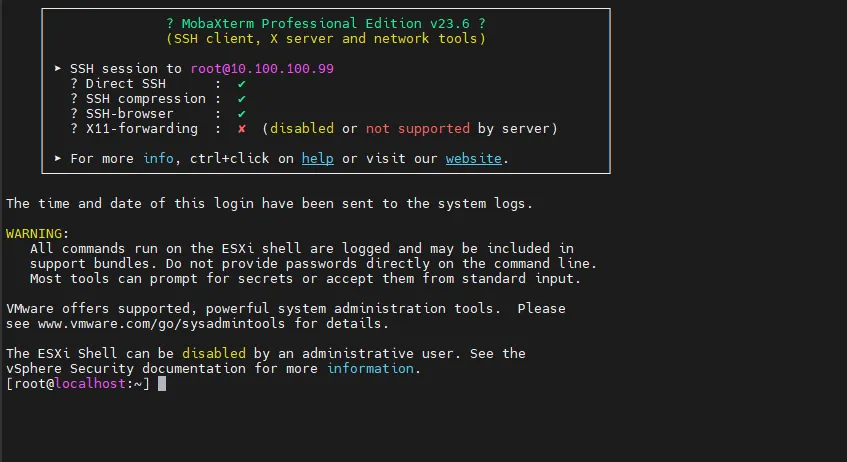Click the question mark before 'MobaXterm Professional Edition'
The width and height of the screenshot is (847, 462).
169,23
